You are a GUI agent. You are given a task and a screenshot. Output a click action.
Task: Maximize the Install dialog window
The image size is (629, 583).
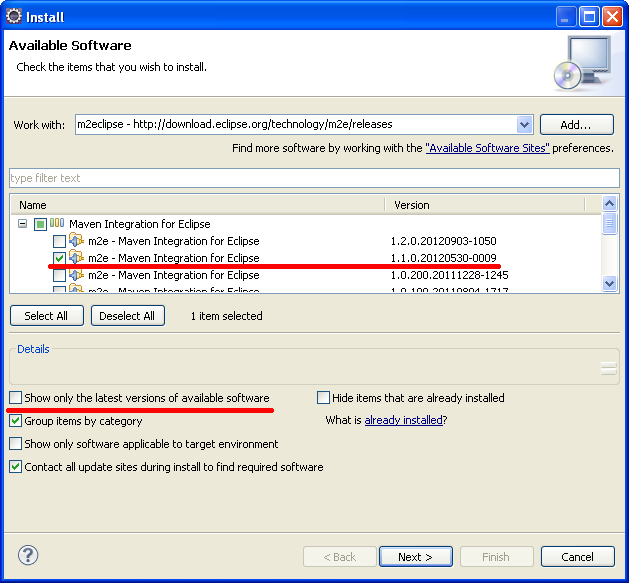click(589, 16)
